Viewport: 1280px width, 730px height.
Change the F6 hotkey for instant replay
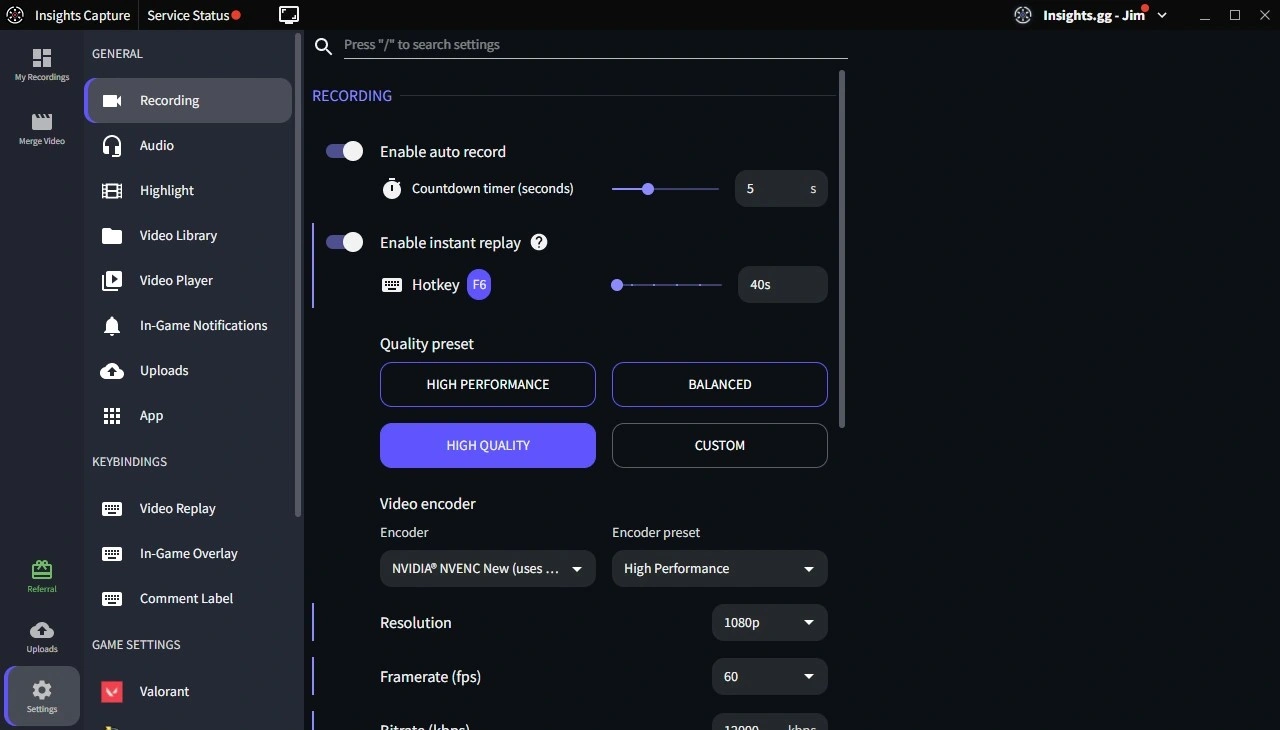[479, 285]
